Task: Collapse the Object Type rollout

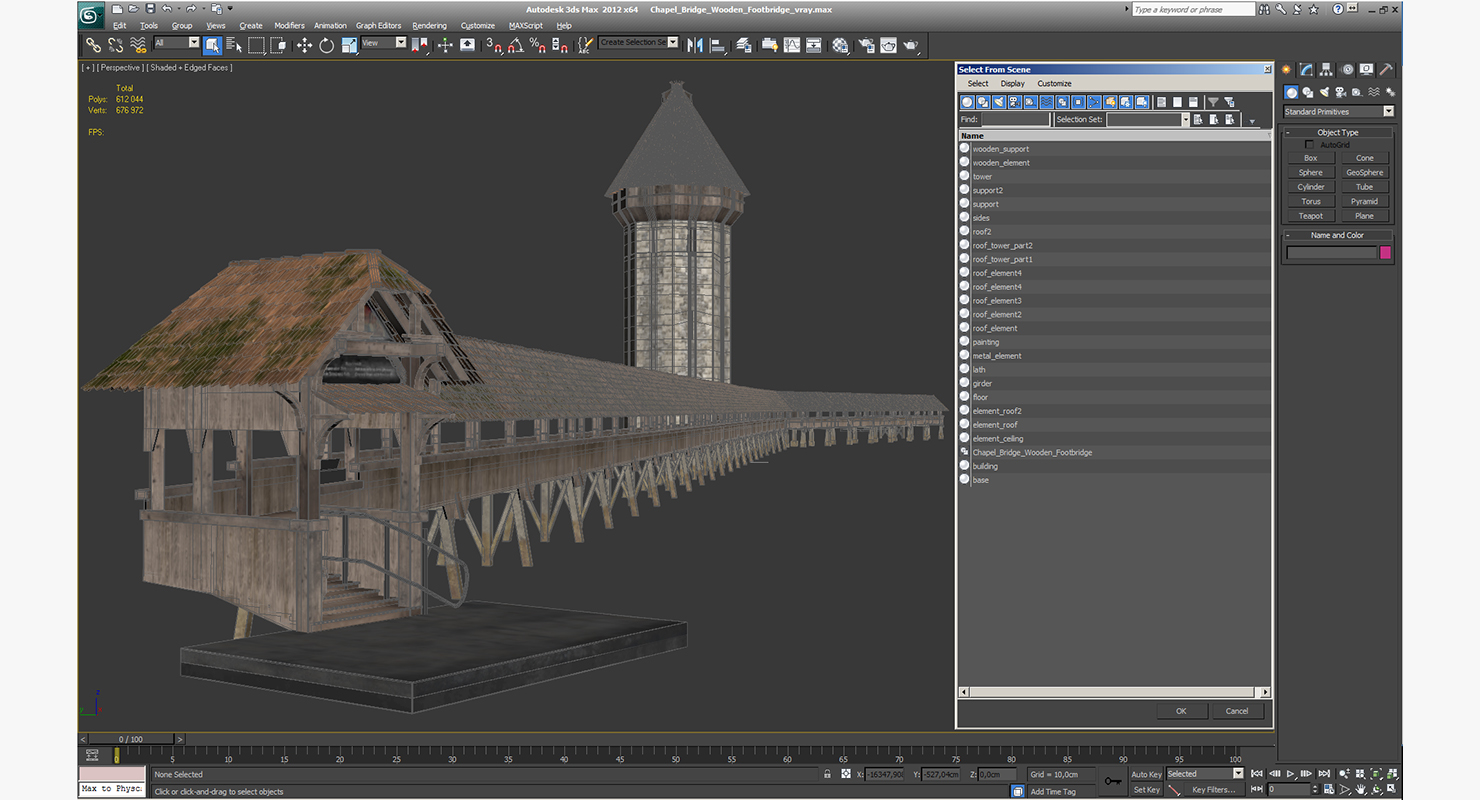Action: coord(1337,132)
